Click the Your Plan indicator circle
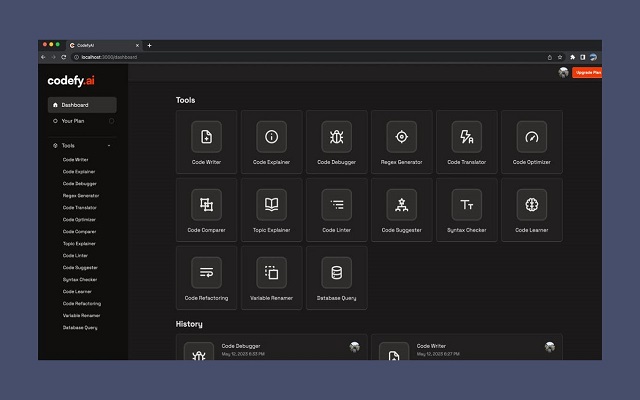 [111, 121]
